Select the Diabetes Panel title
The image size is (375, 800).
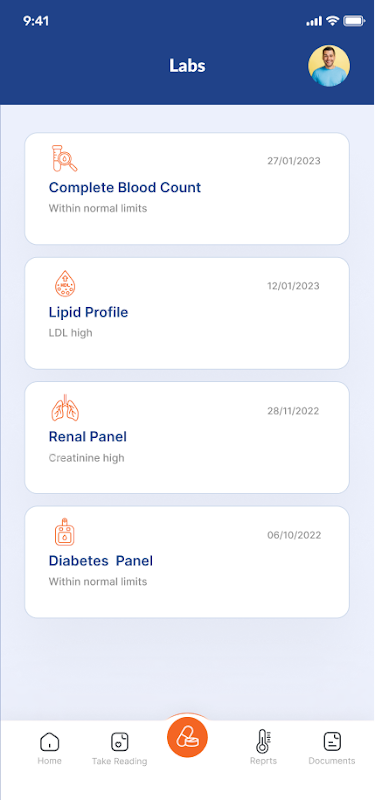pyautogui.click(x=101, y=561)
